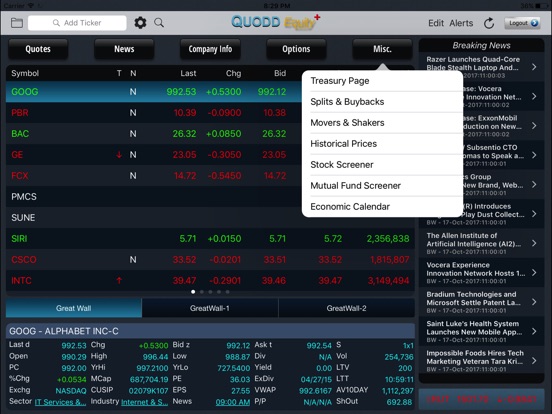
Task: Open IT Services sector link
Action: [x=60, y=402]
